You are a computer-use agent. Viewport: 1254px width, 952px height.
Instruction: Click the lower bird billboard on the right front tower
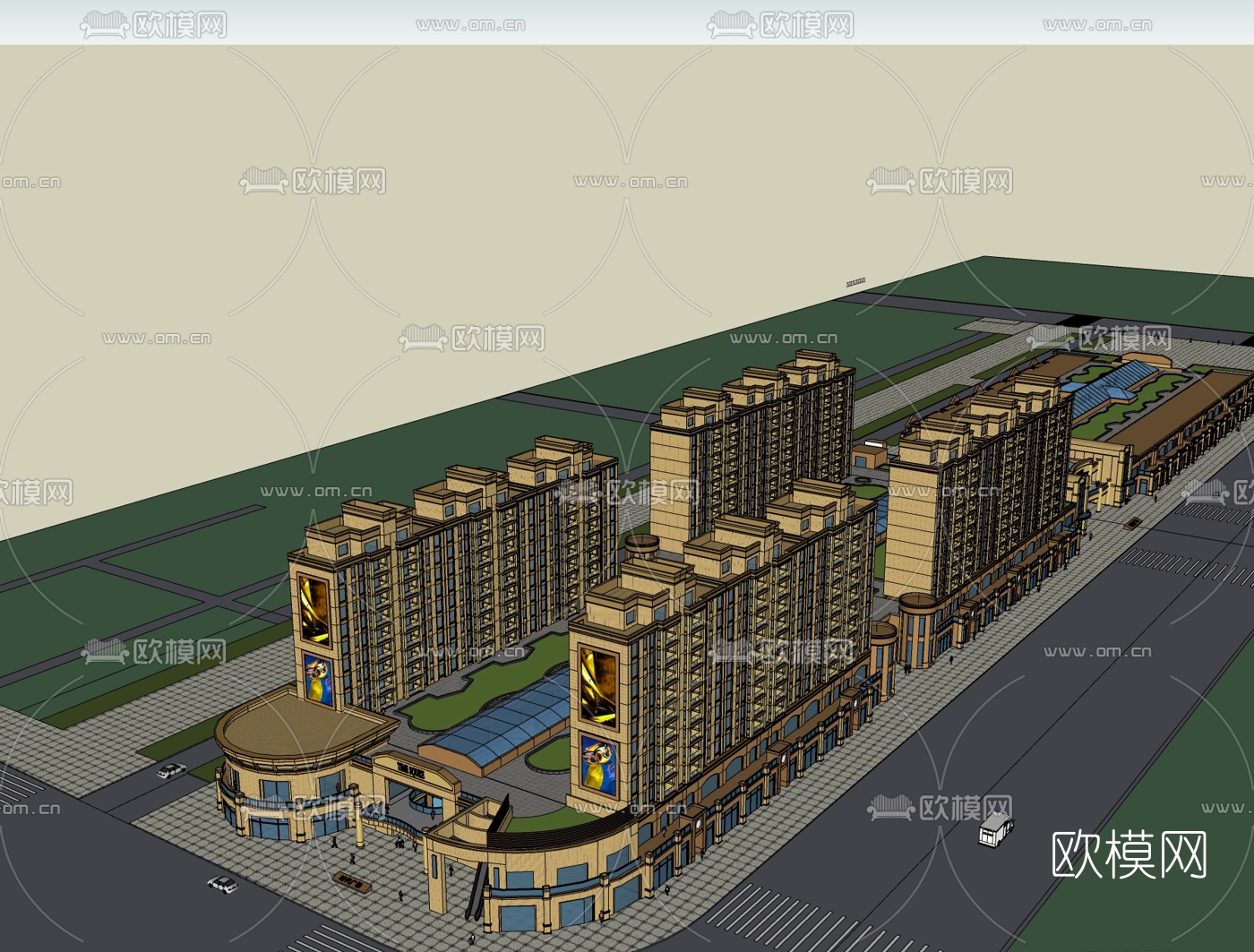pyautogui.click(x=599, y=764)
